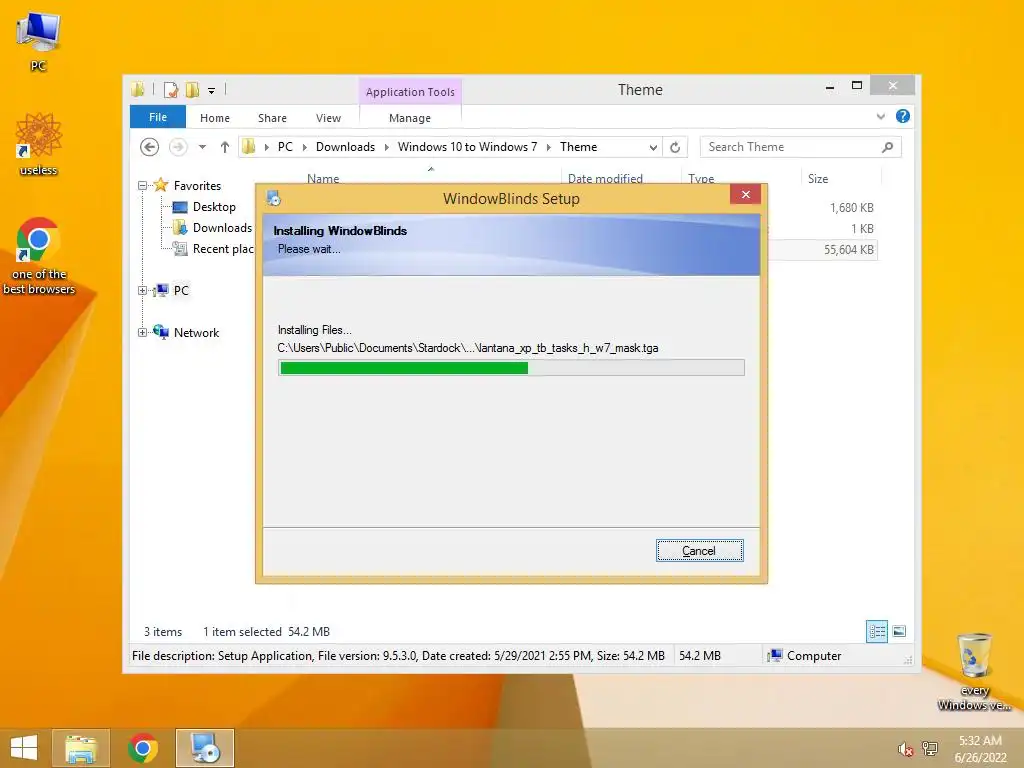This screenshot has height=768, width=1024.
Task: Expand the Network tree node
Action: [142, 332]
